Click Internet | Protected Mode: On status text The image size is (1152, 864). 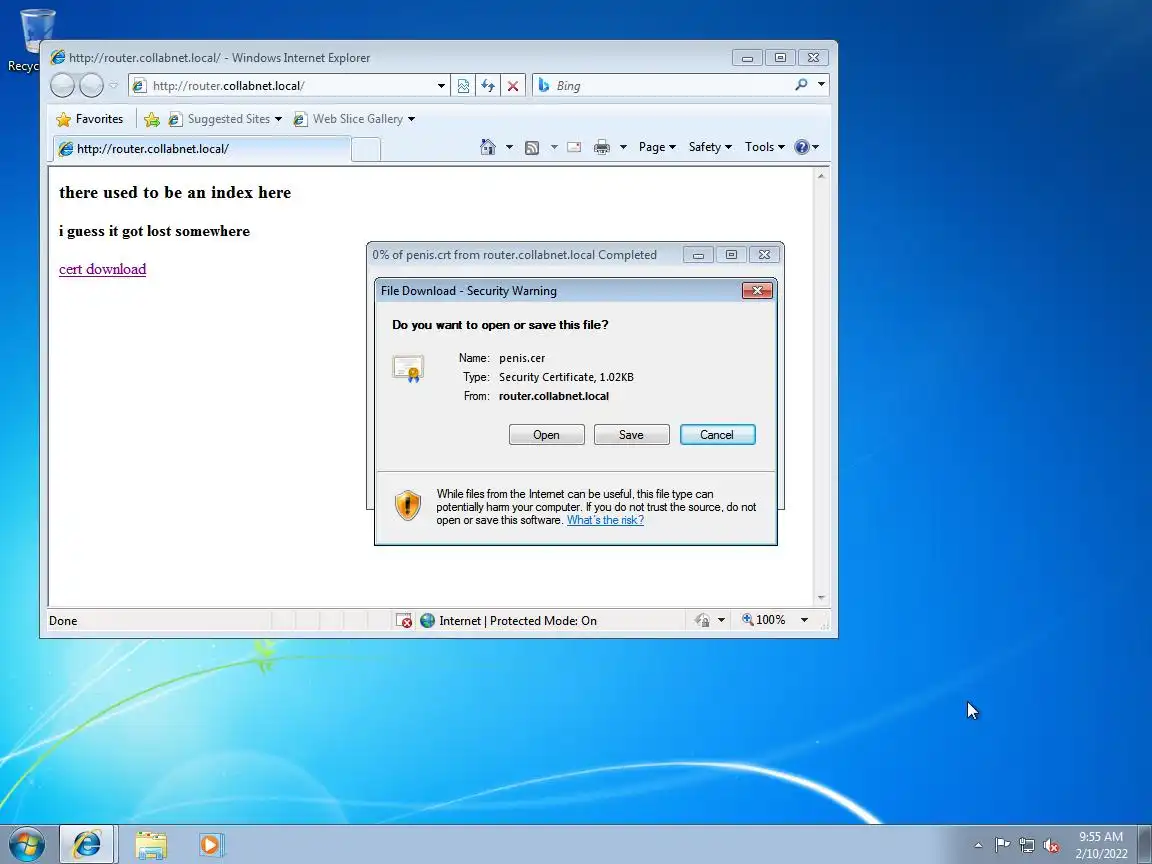[x=518, y=621]
